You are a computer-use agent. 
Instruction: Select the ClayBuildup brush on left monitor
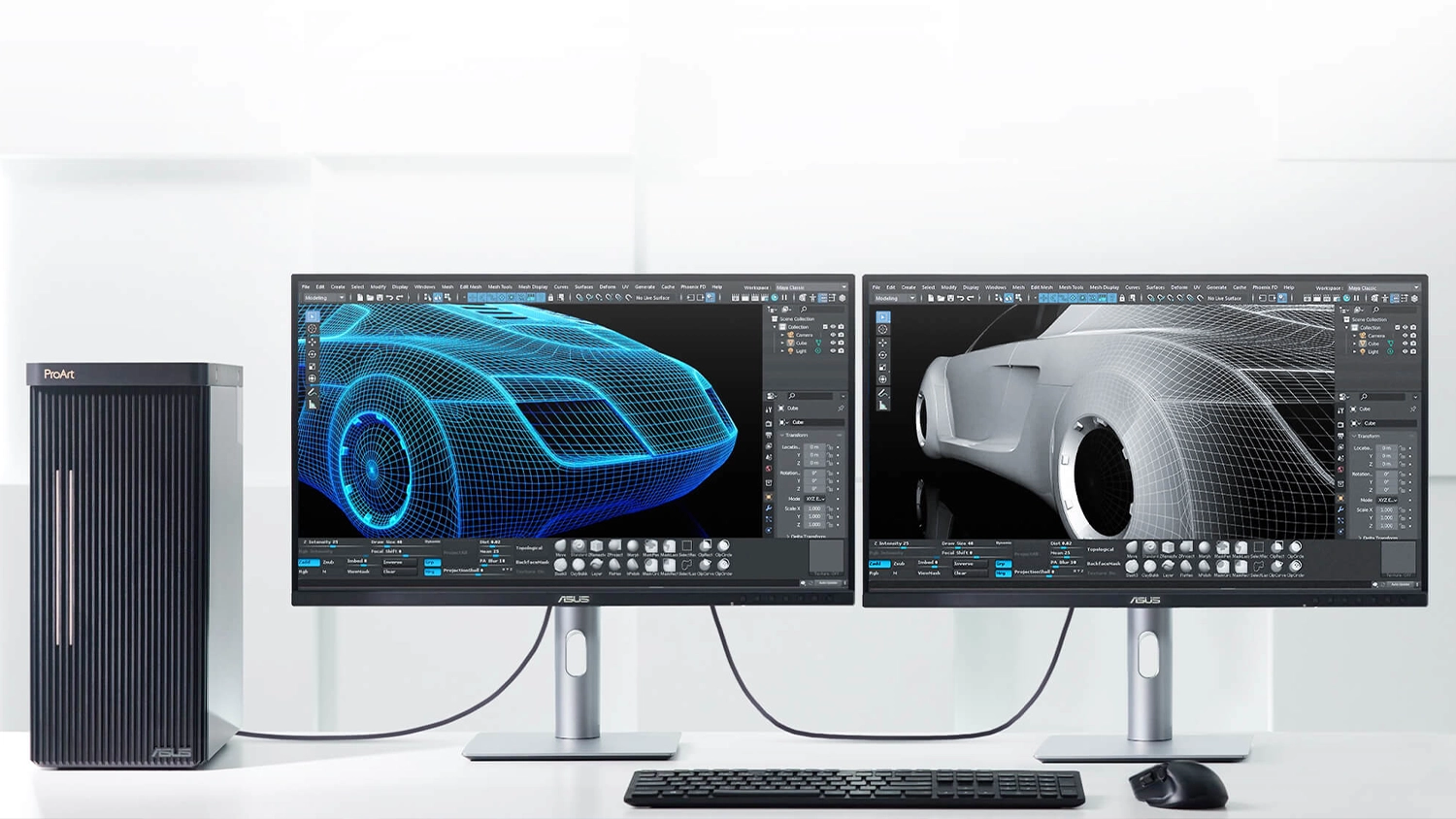coord(579,565)
